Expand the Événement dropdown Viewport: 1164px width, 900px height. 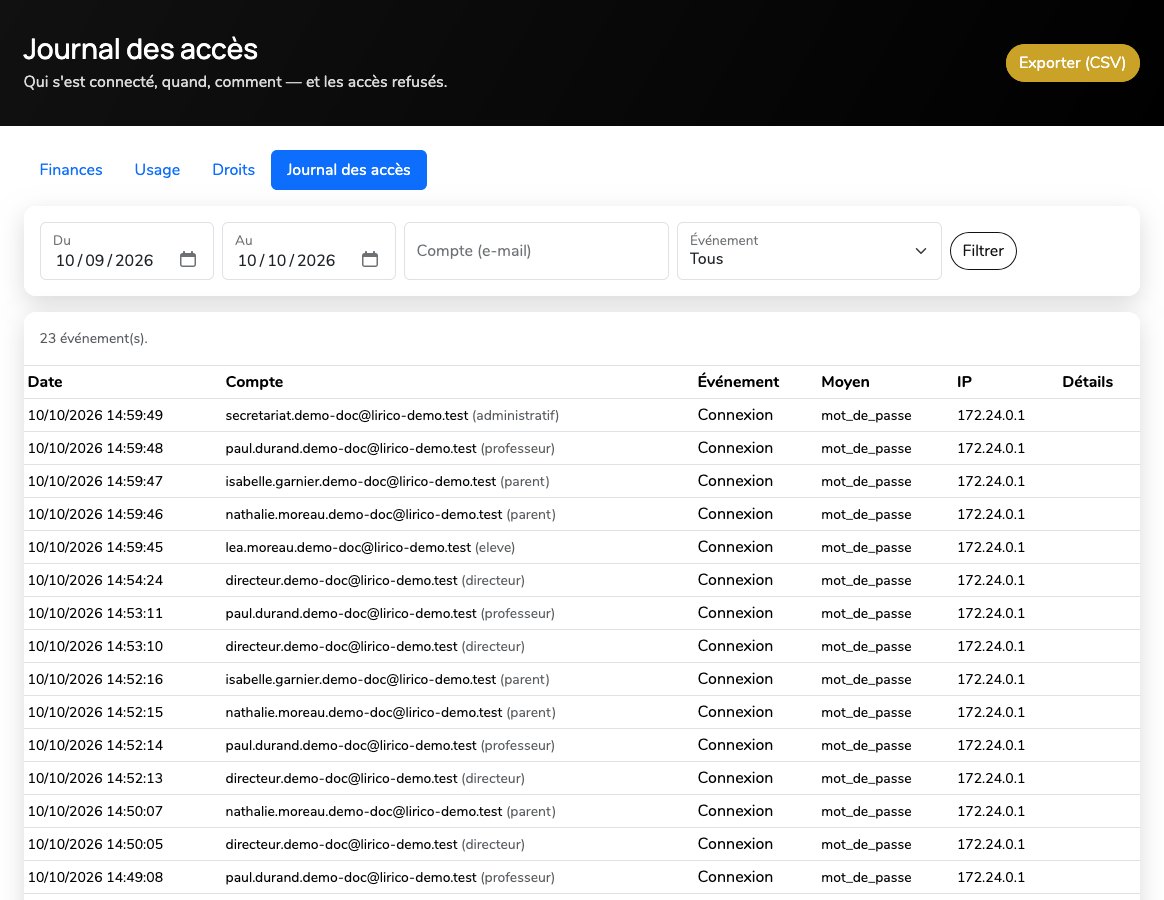click(809, 251)
